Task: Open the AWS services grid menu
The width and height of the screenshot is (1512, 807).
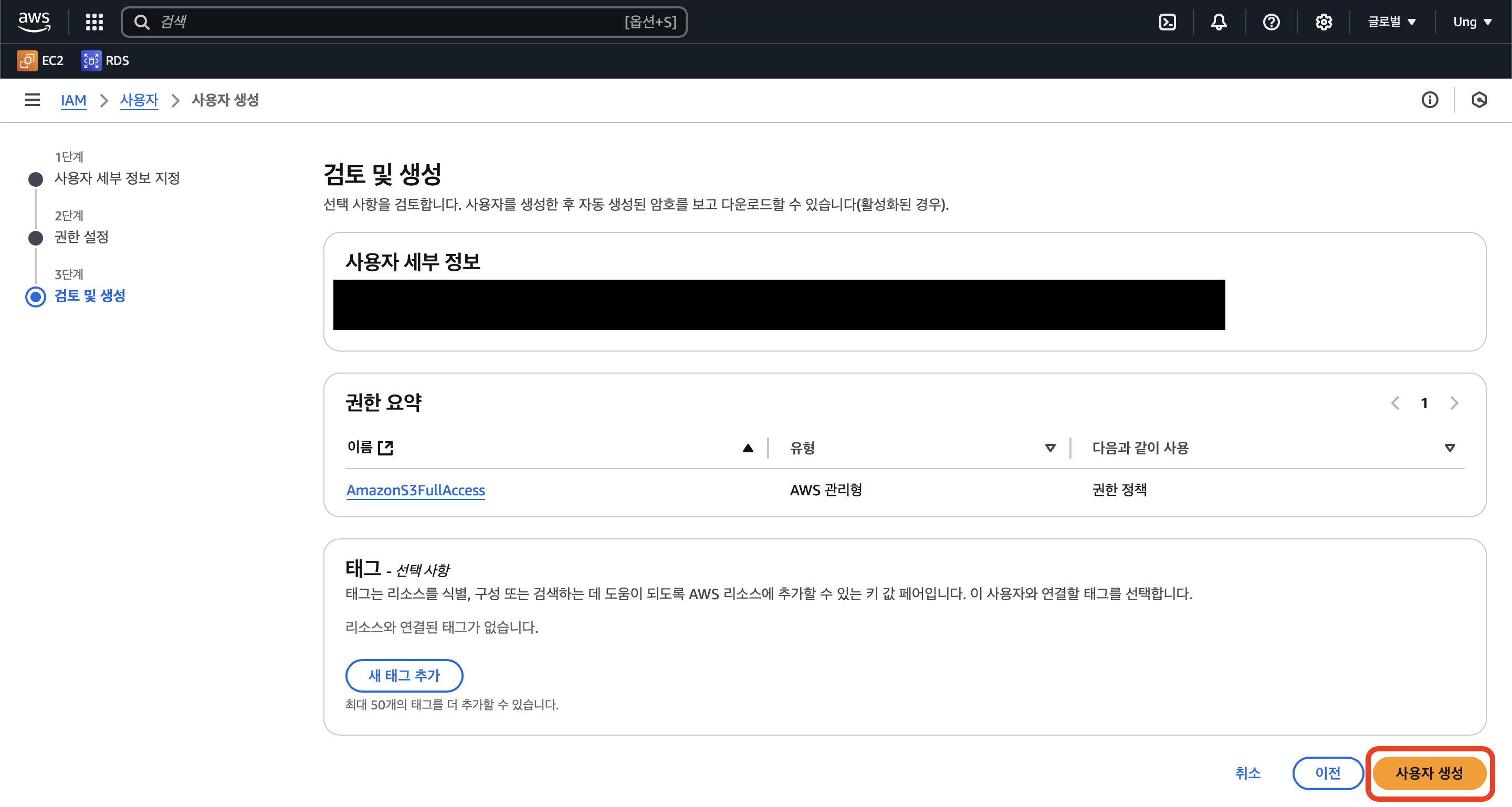Action: pos(94,22)
